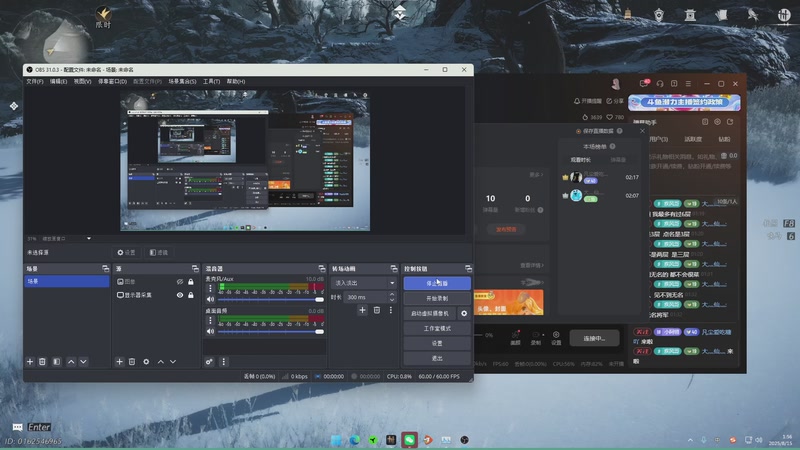Delete the selected scene with the trash icon in the Scenes panel
Viewport: 800px width, 450px height.
(x=42, y=361)
